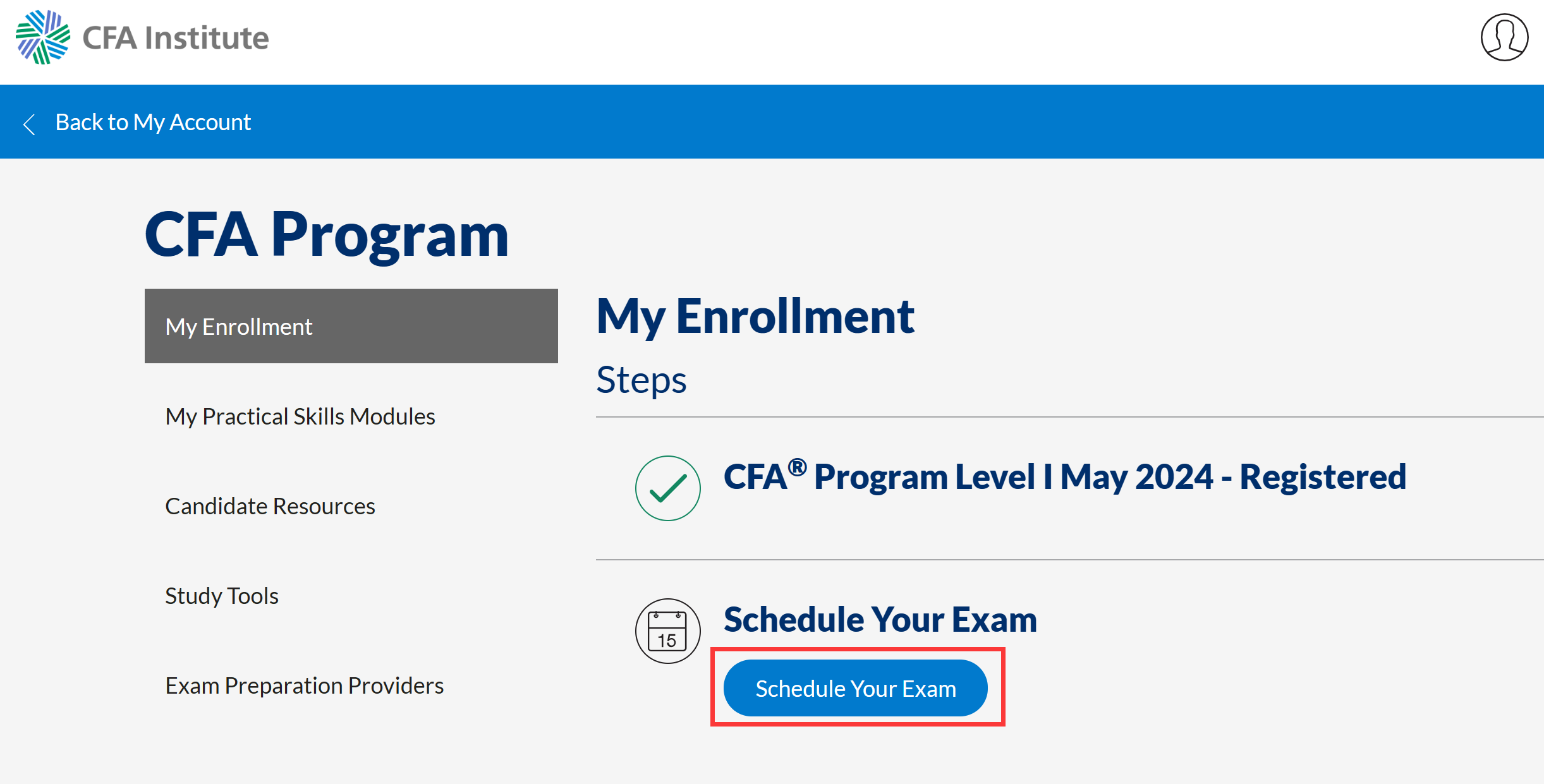This screenshot has height=784, width=1544.
Task: Click the My Enrollment main heading
Action: coord(755,316)
